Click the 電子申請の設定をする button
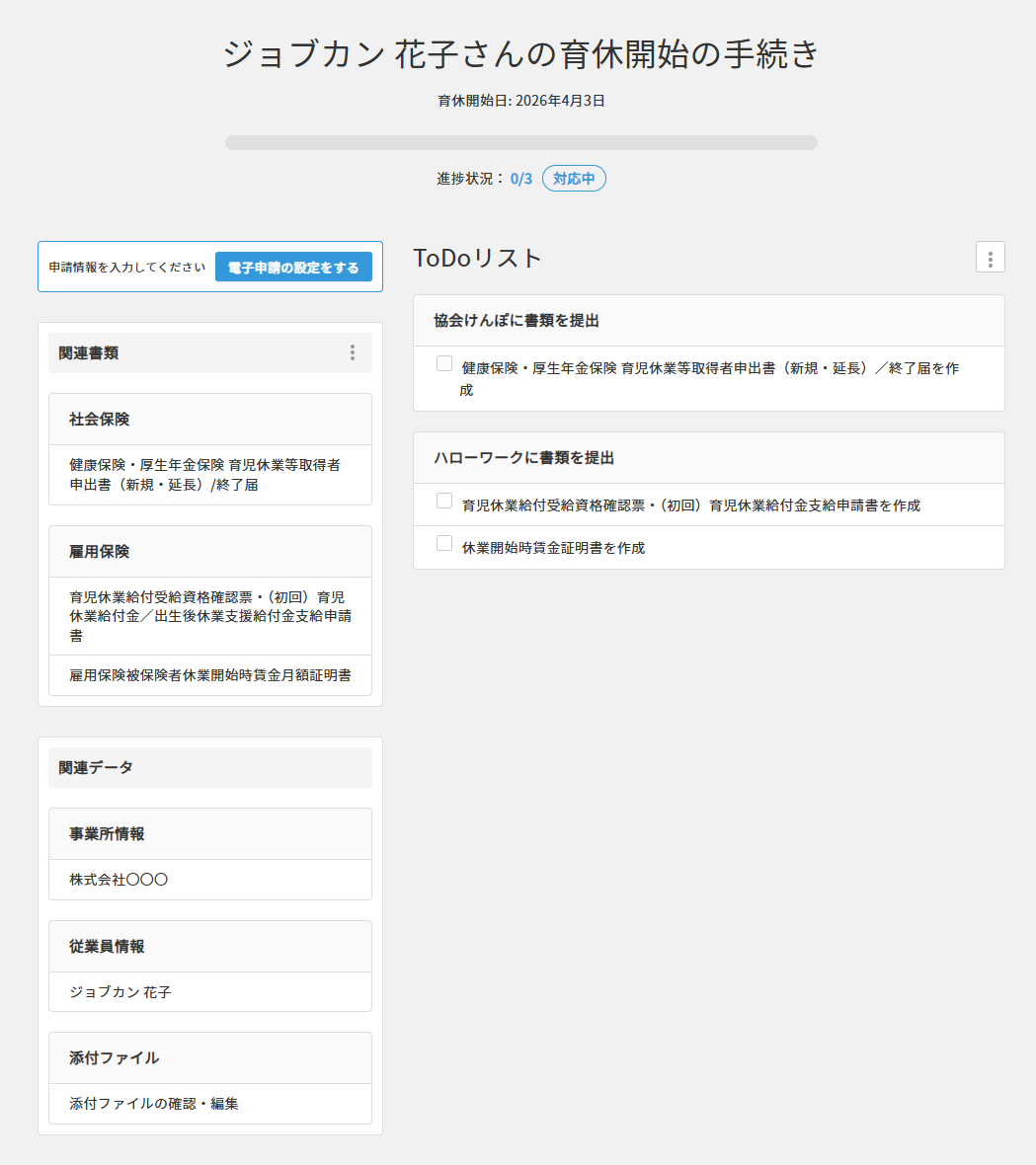Screen dimensions: 1036x1165 [293, 268]
